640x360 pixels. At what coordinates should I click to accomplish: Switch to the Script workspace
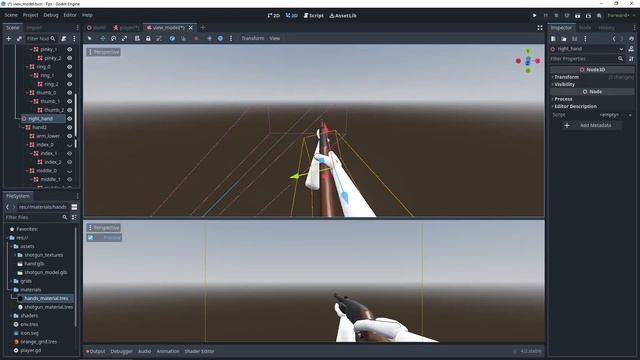coord(313,16)
